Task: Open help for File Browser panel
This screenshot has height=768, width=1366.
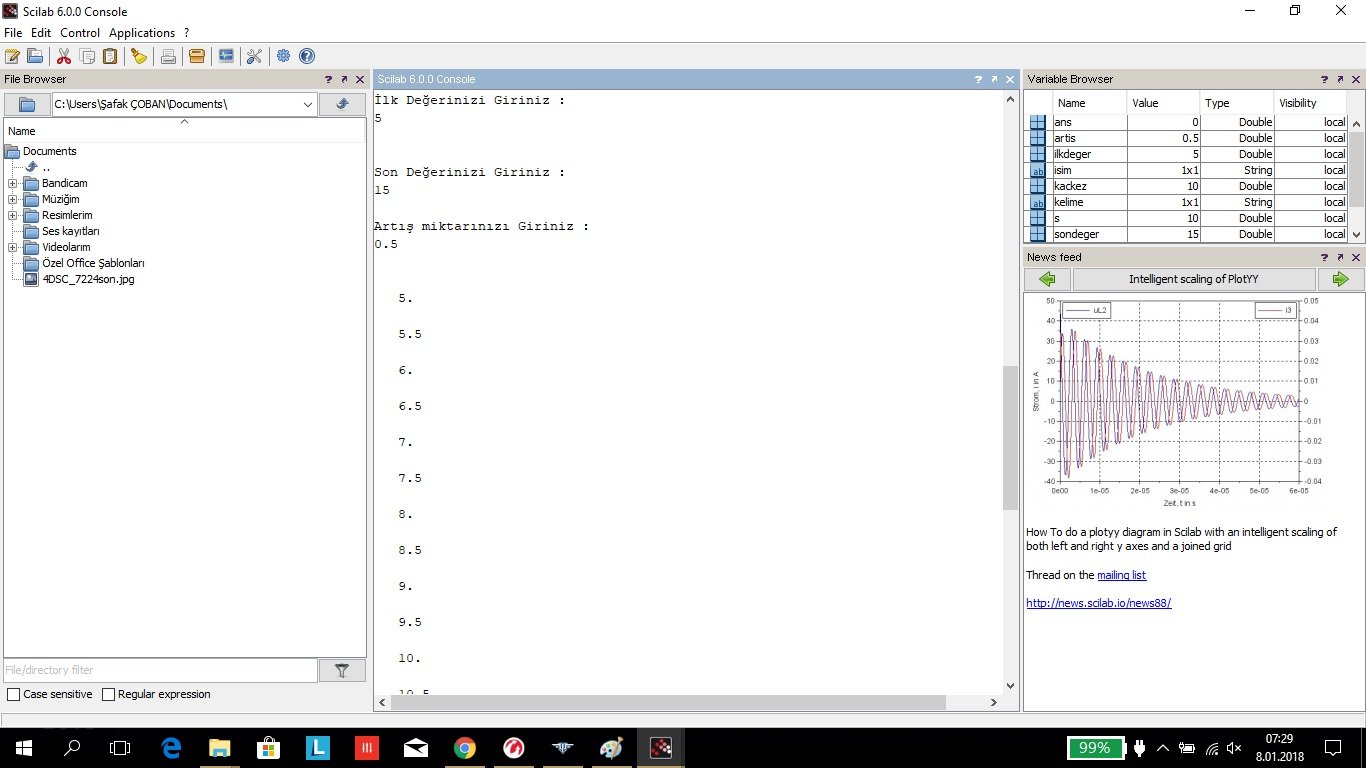Action: [x=328, y=79]
